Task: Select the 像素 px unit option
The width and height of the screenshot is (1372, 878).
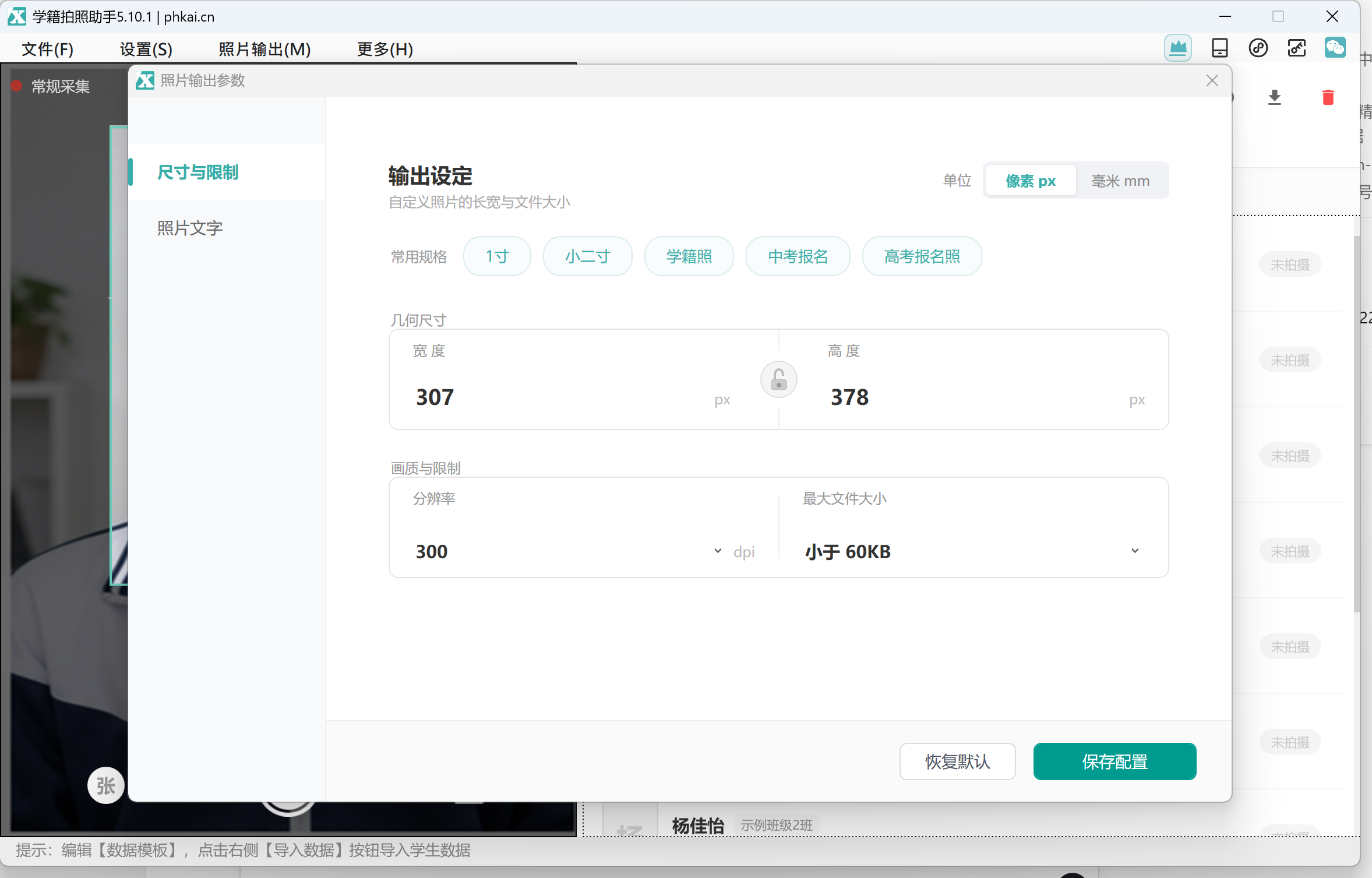Action: pos(1030,181)
